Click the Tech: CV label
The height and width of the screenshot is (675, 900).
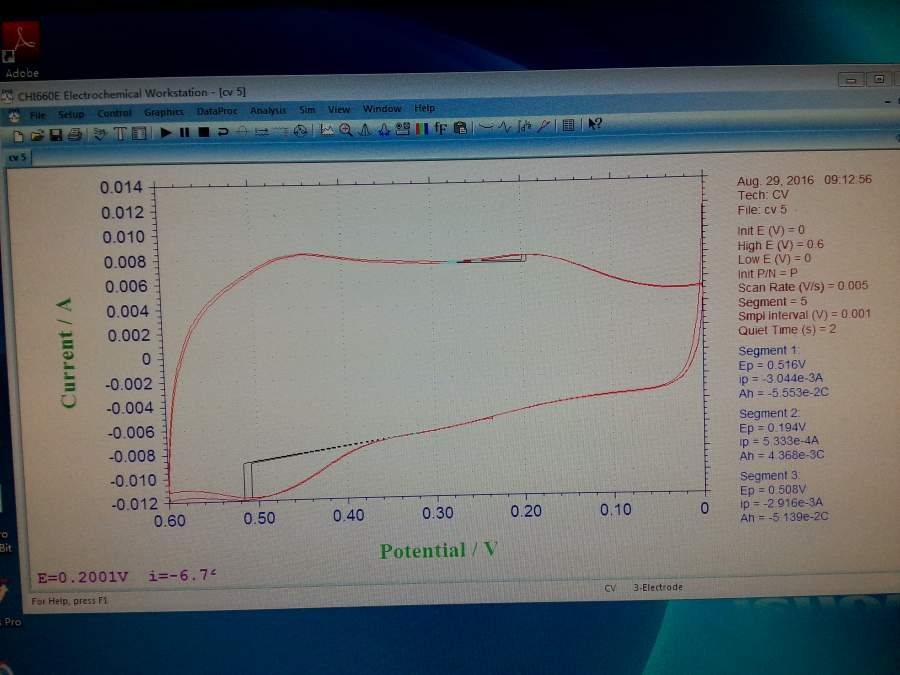point(763,195)
